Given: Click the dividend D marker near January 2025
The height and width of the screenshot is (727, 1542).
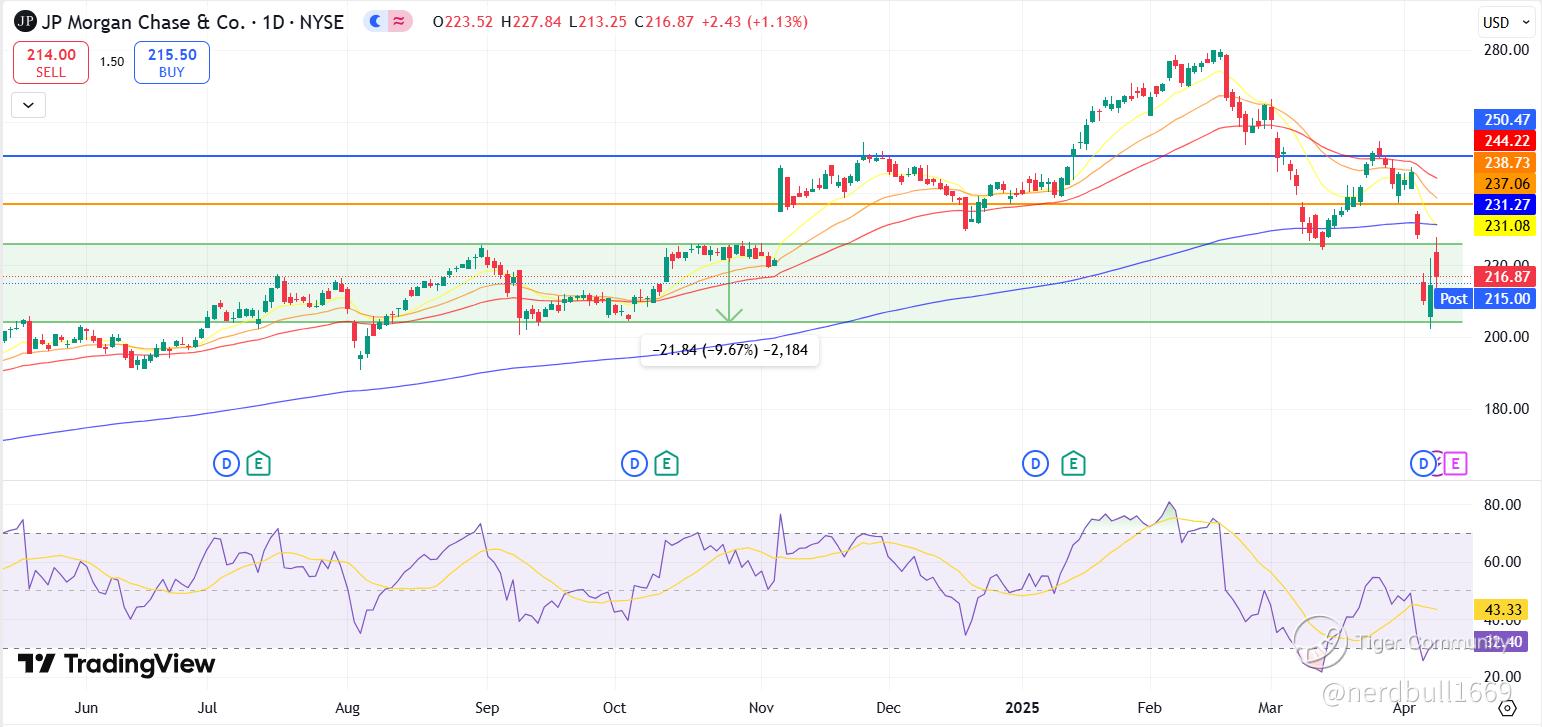Looking at the screenshot, I should [1036, 463].
